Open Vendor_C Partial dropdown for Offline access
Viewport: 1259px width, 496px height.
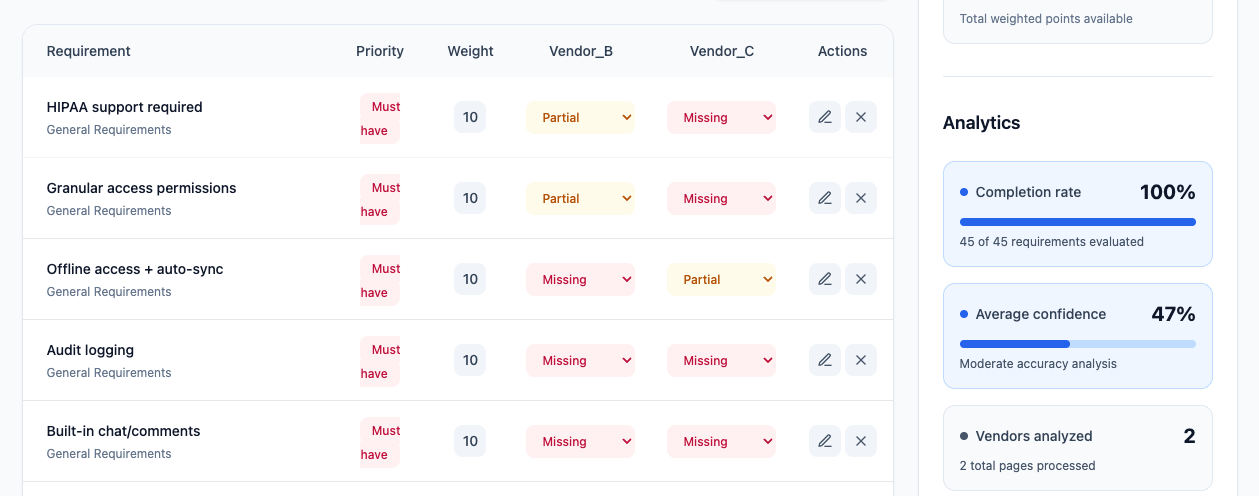click(x=721, y=279)
